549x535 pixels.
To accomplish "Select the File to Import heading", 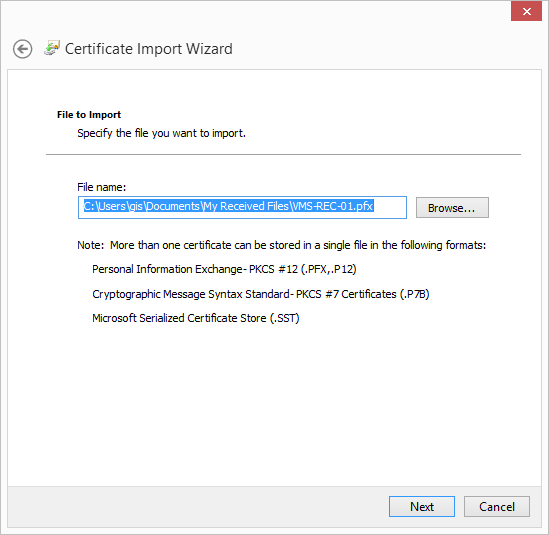I will [89, 114].
